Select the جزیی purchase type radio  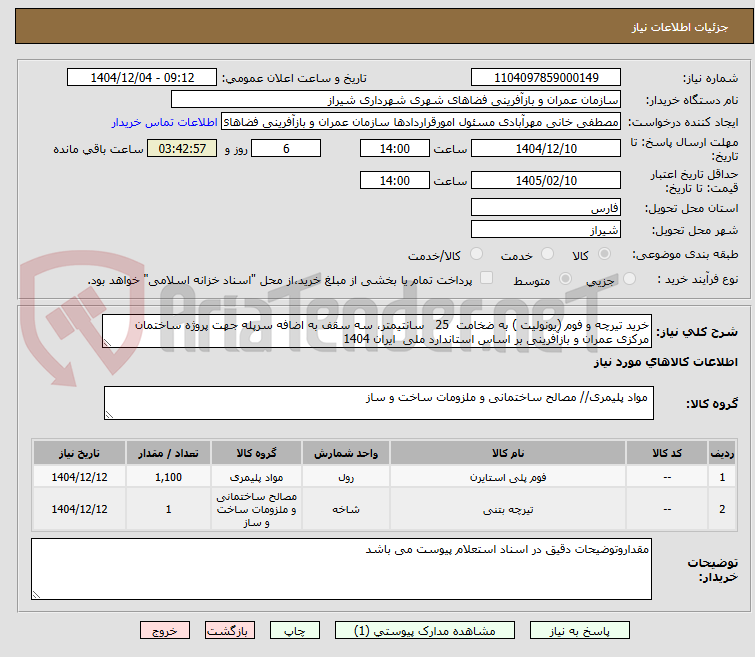coord(629,278)
